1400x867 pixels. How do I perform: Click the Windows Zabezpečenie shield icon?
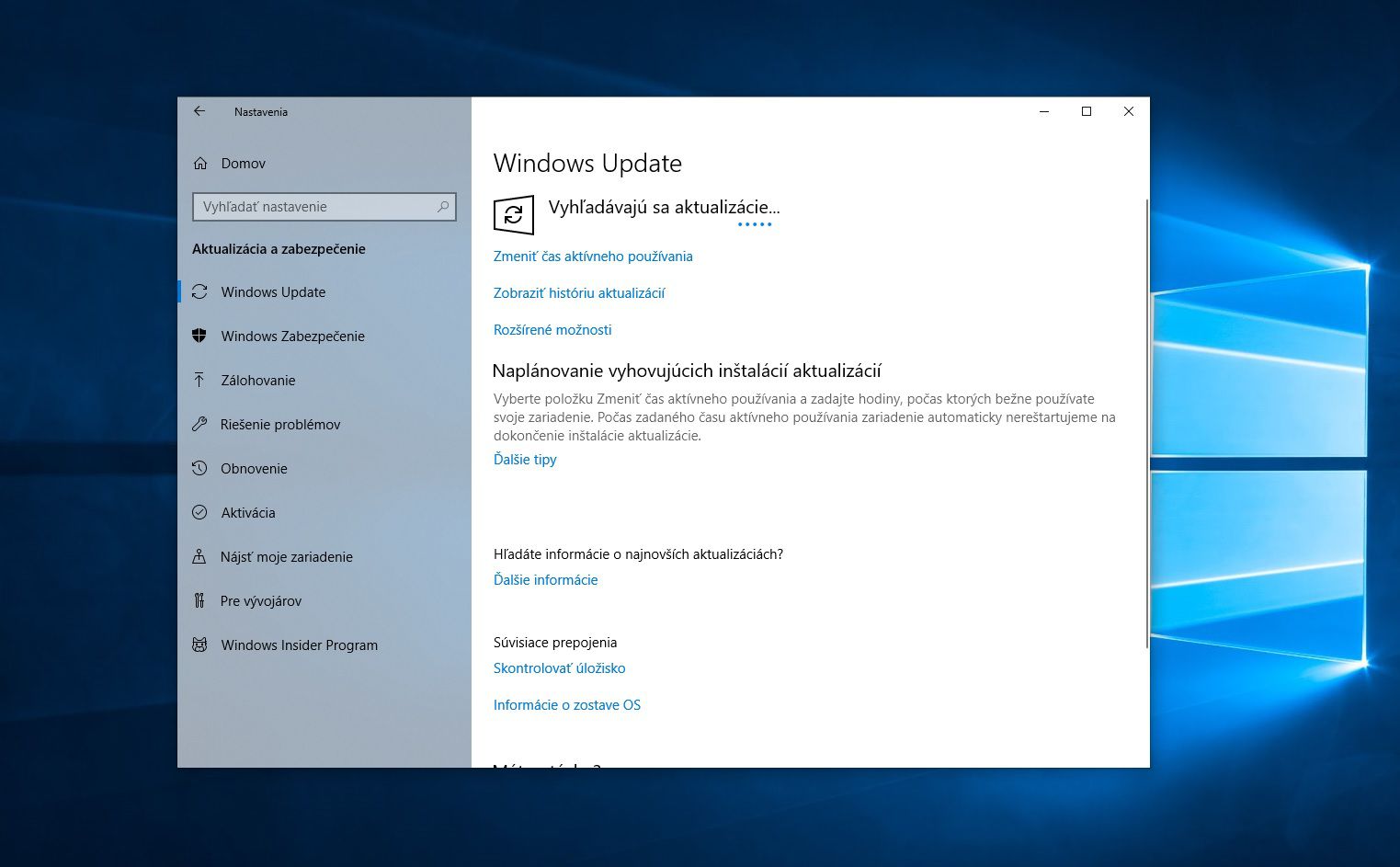(x=199, y=336)
